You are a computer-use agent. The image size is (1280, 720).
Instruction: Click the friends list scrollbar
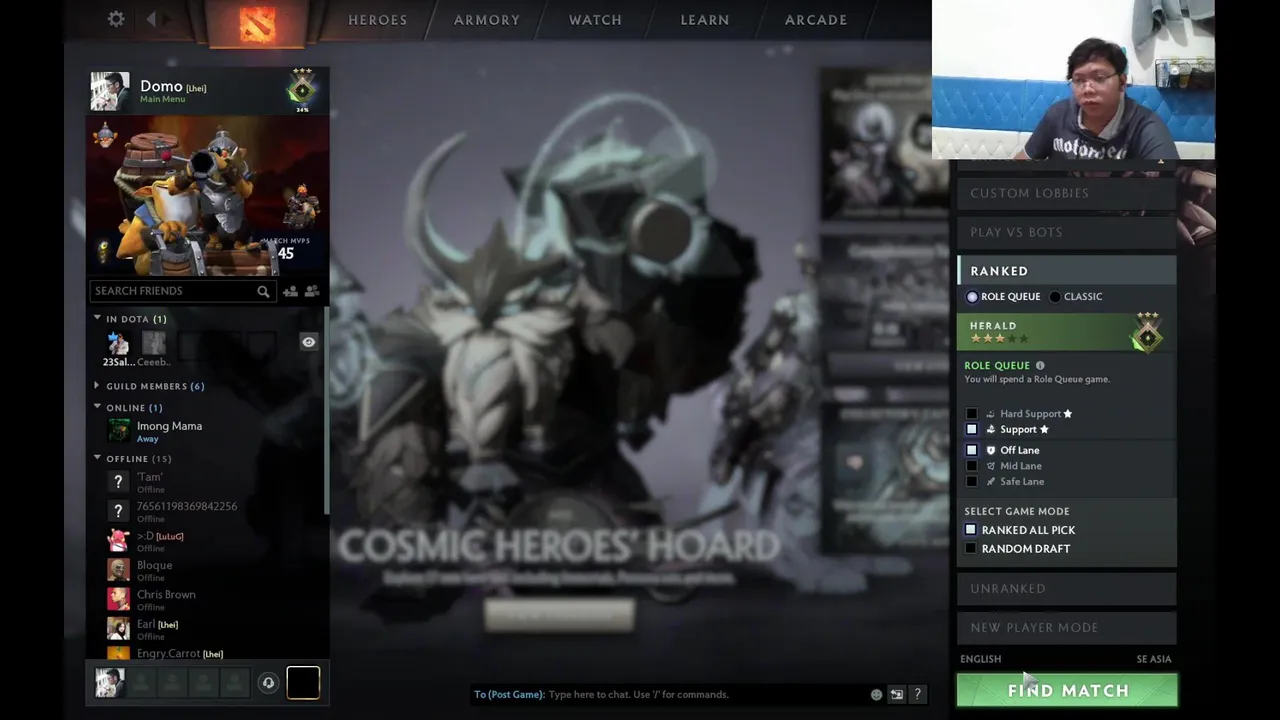pos(326,410)
